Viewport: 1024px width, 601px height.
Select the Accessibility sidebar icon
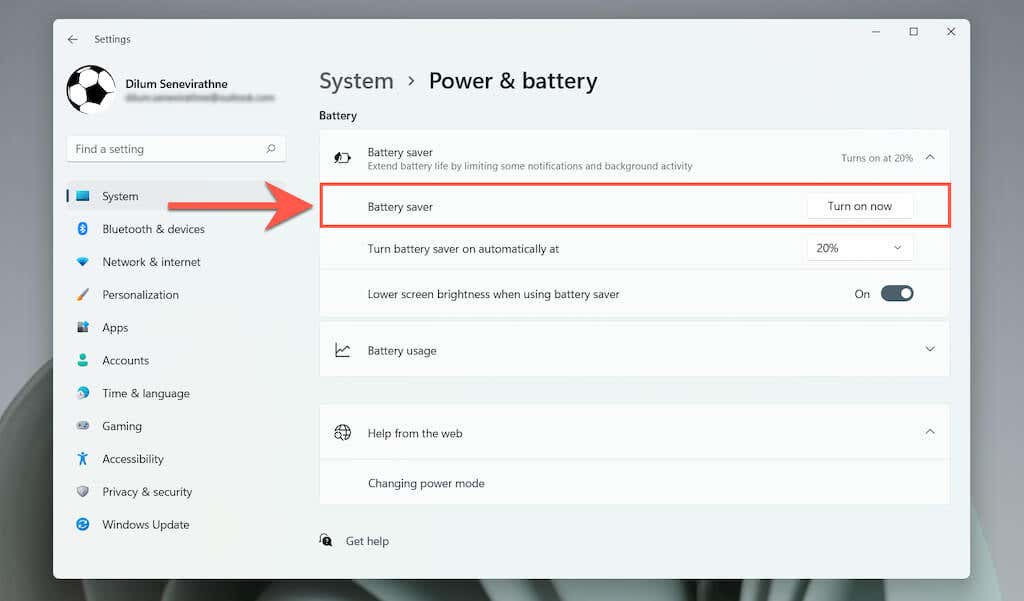coord(83,459)
